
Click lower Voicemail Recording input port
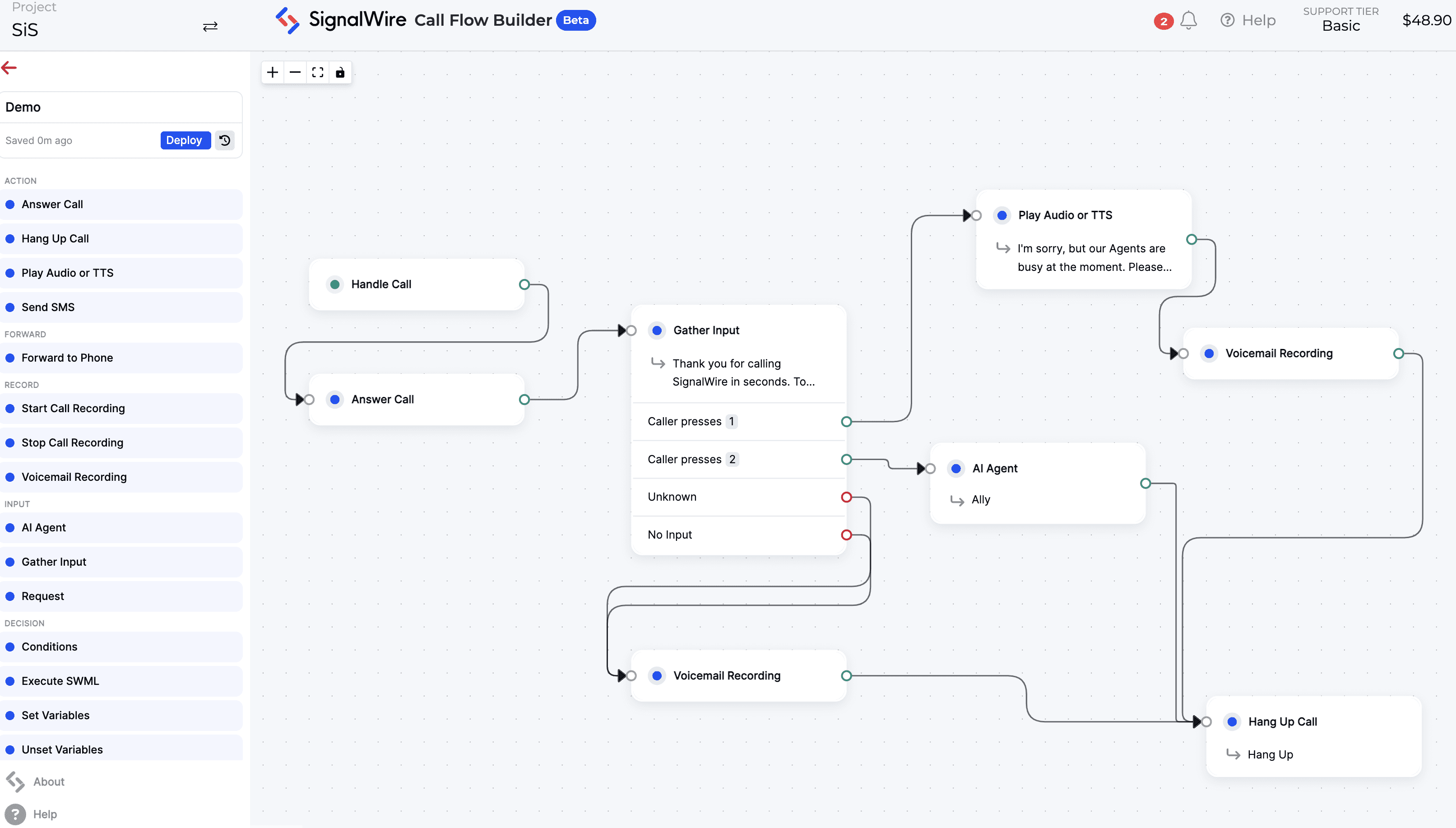click(x=631, y=675)
